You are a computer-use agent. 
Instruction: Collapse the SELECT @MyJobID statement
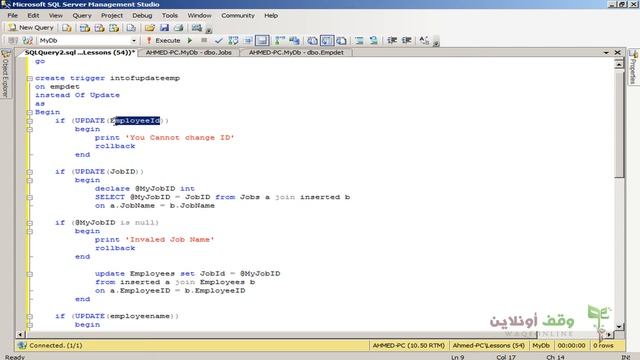tap(30, 197)
